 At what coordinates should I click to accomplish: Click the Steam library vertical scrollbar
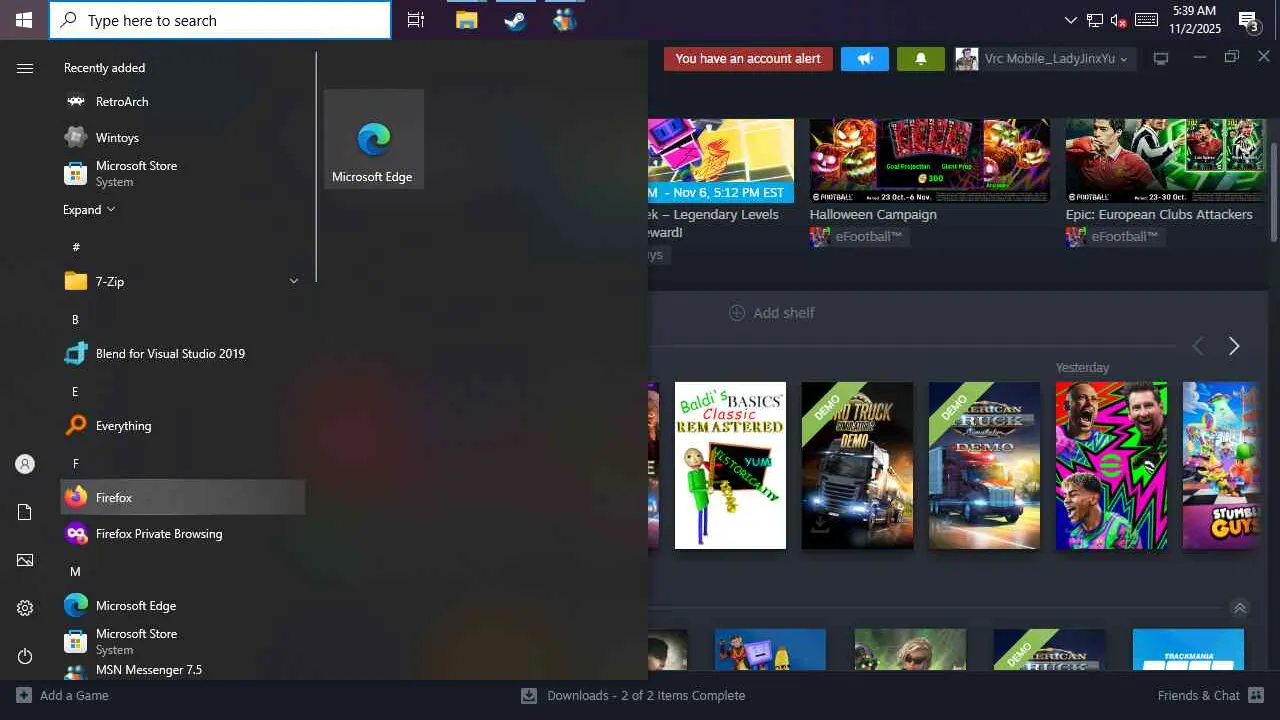tap(1273, 190)
